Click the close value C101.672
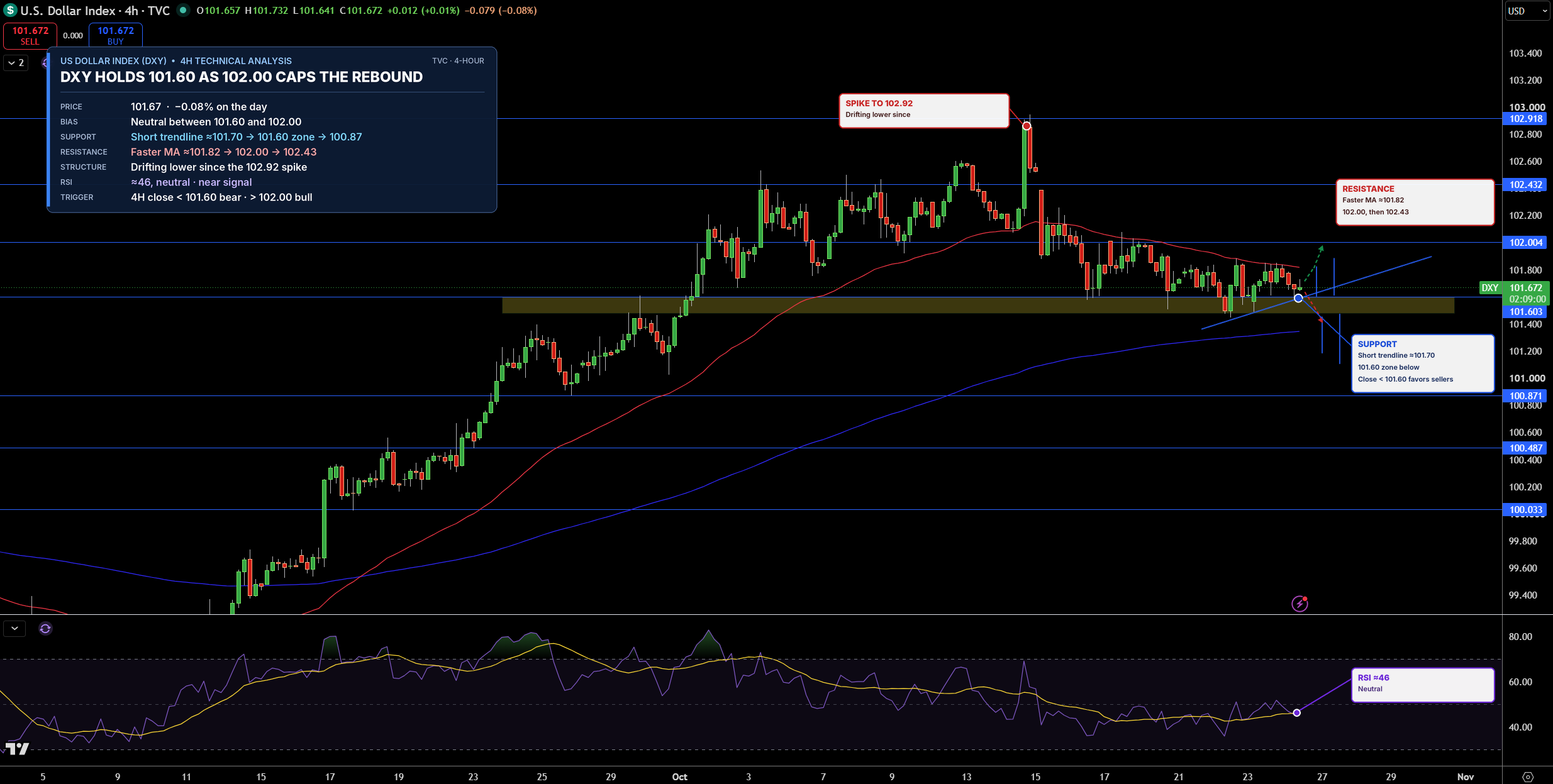The height and width of the screenshot is (784, 1553). click(x=360, y=11)
